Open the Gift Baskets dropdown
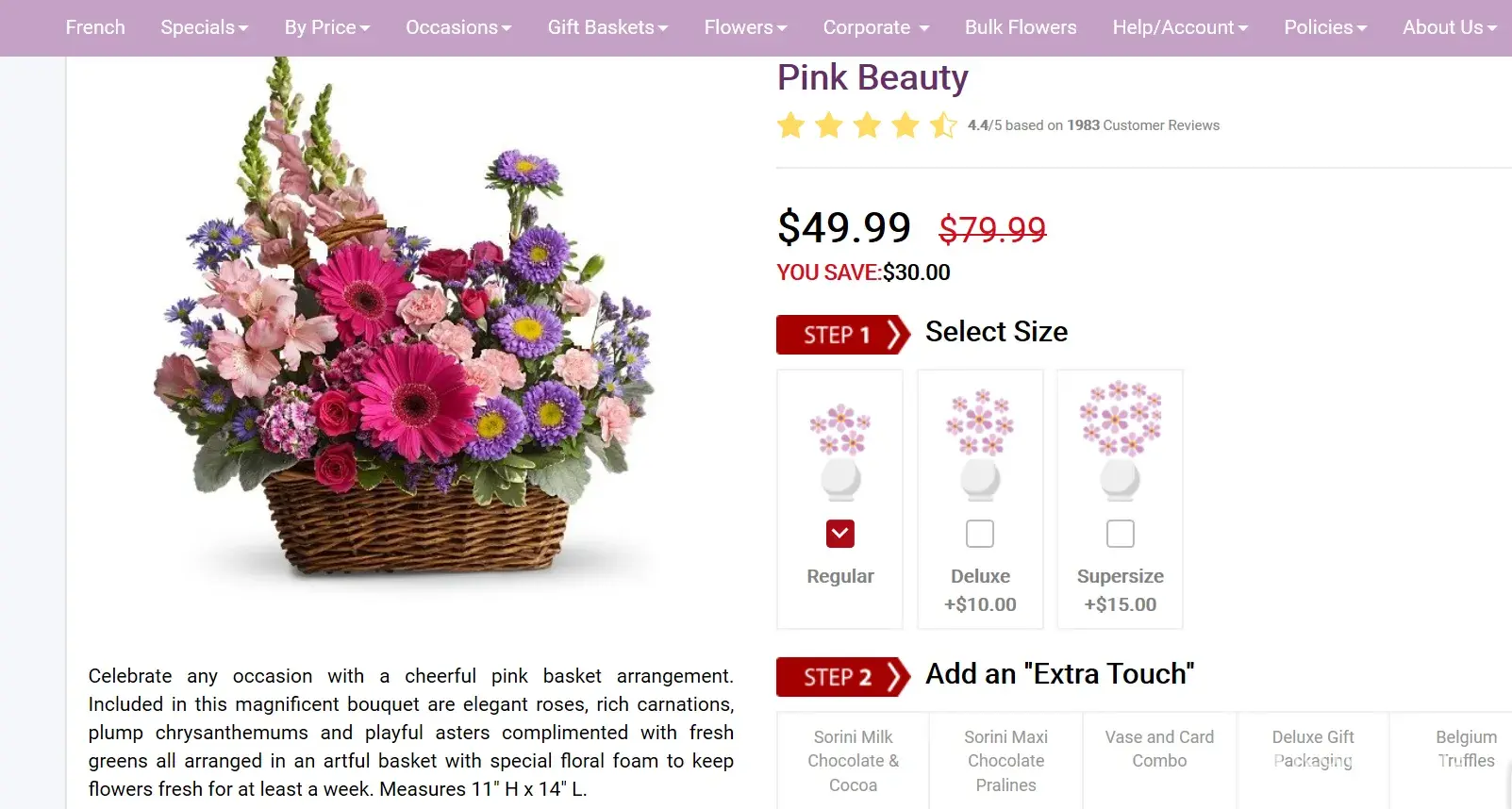 (607, 27)
